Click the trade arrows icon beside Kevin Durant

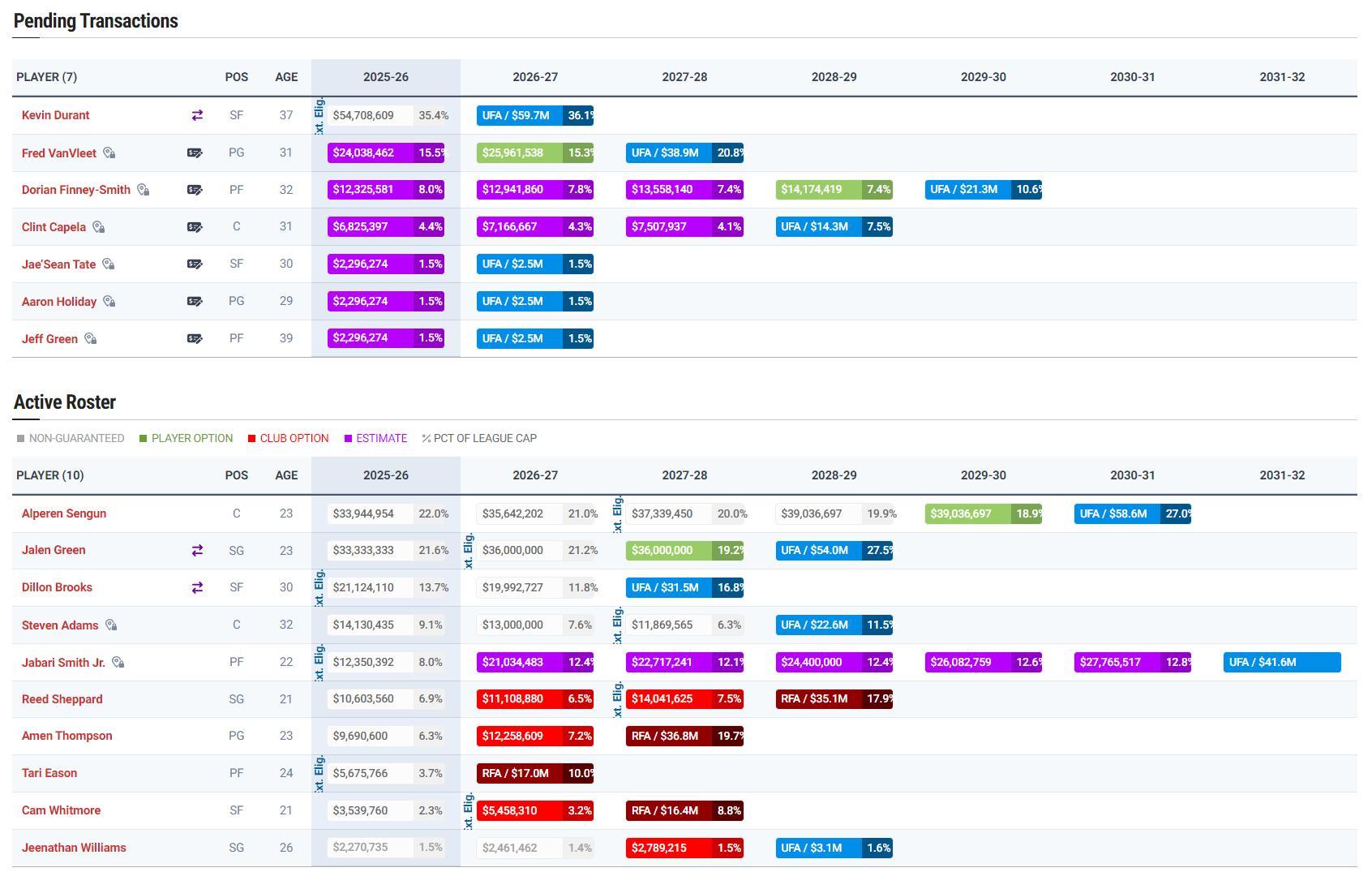pyautogui.click(x=196, y=115)
